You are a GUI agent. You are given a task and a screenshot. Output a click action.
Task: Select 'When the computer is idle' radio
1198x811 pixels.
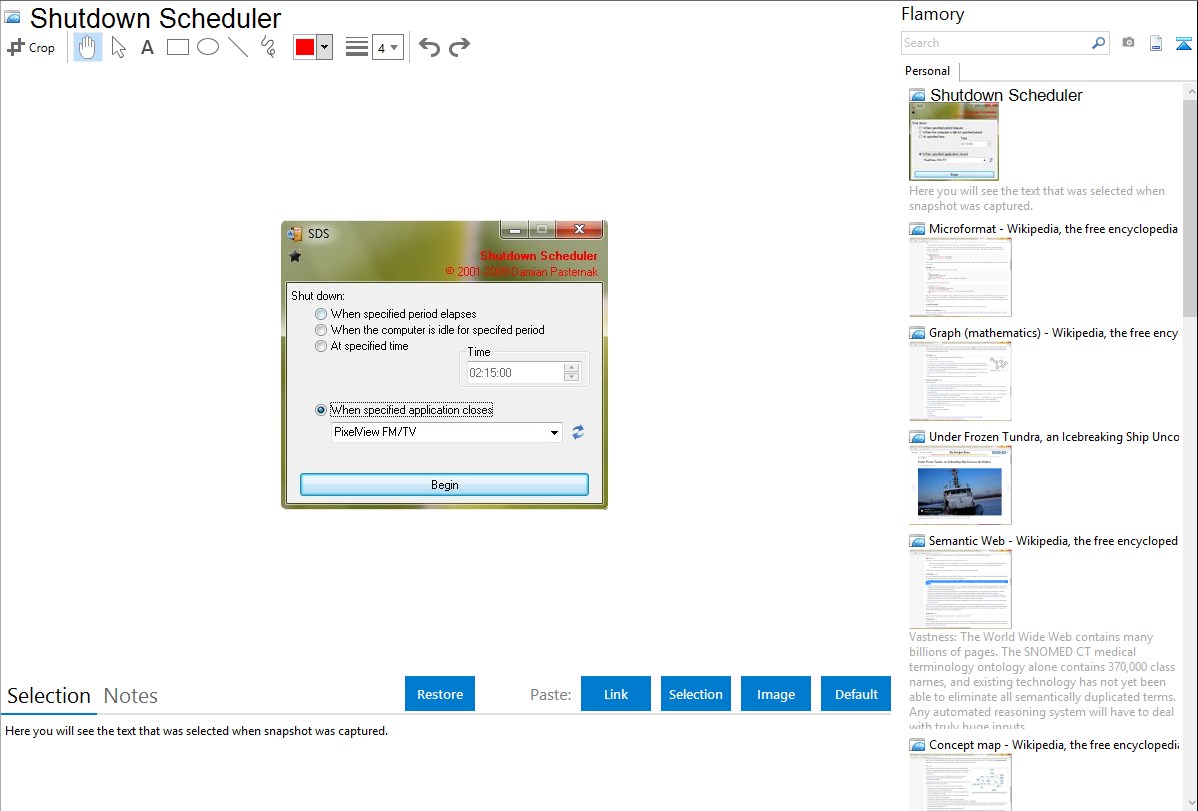click(321, 330)
